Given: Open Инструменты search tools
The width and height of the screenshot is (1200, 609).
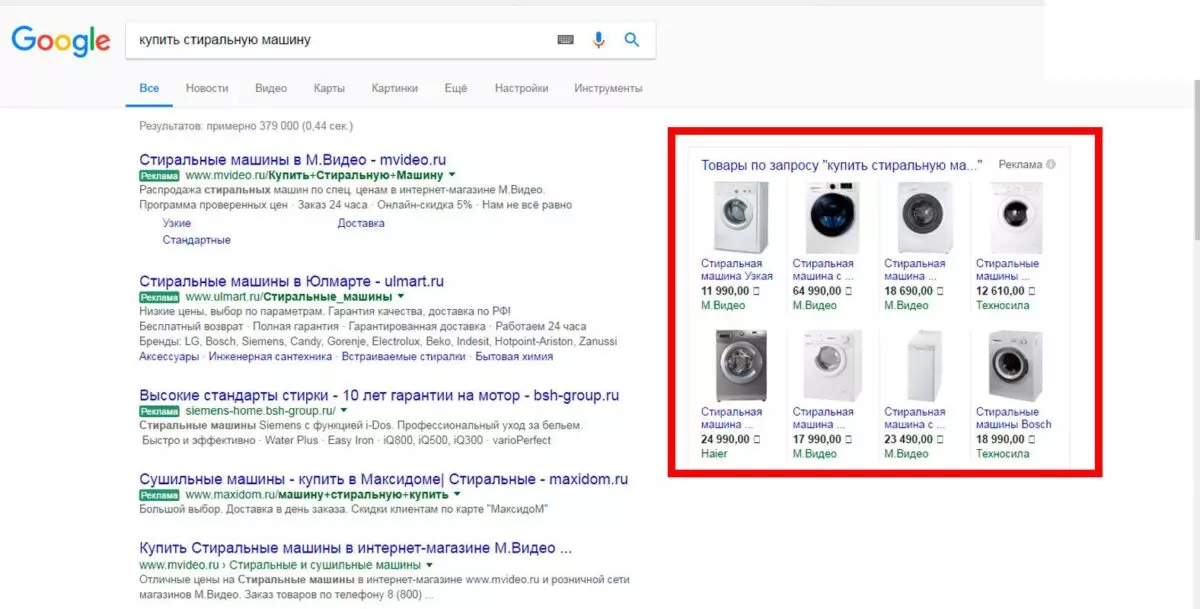Looking at the screenshot, I should coord(608,88).
